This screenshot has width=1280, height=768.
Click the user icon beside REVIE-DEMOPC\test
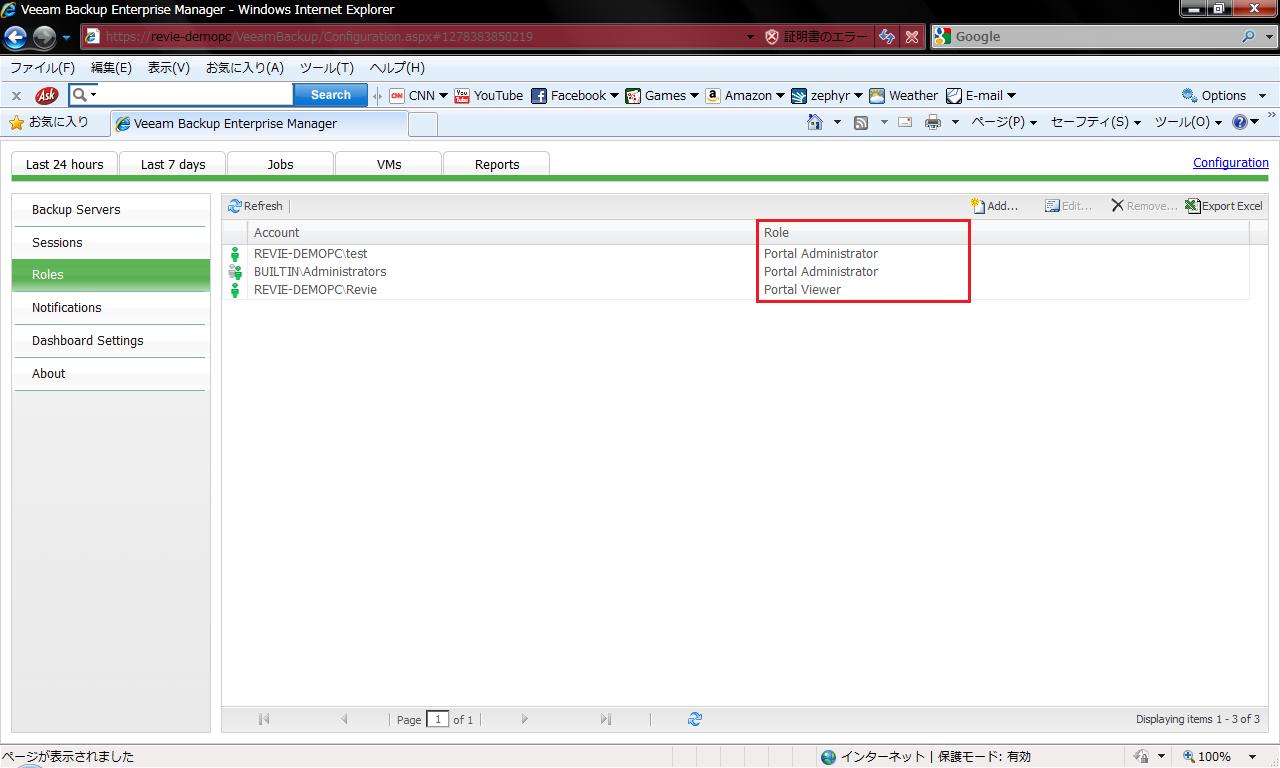pos(235,254)
